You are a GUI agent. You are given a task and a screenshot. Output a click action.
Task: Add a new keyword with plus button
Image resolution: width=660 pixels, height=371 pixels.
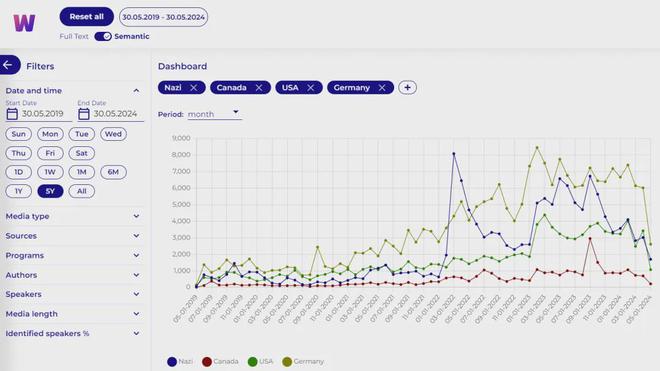point(407,88)
